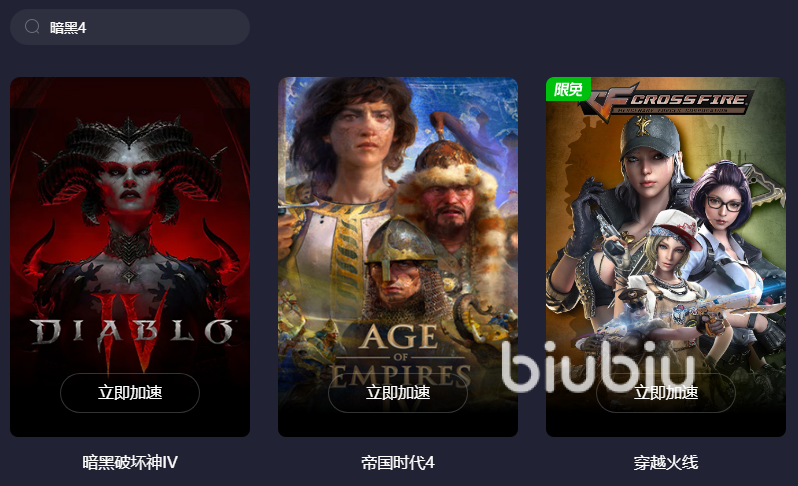Open the 帝国时代4 title link
The height and width of the screenshot is (486, 798).
(x=398, y=462)
